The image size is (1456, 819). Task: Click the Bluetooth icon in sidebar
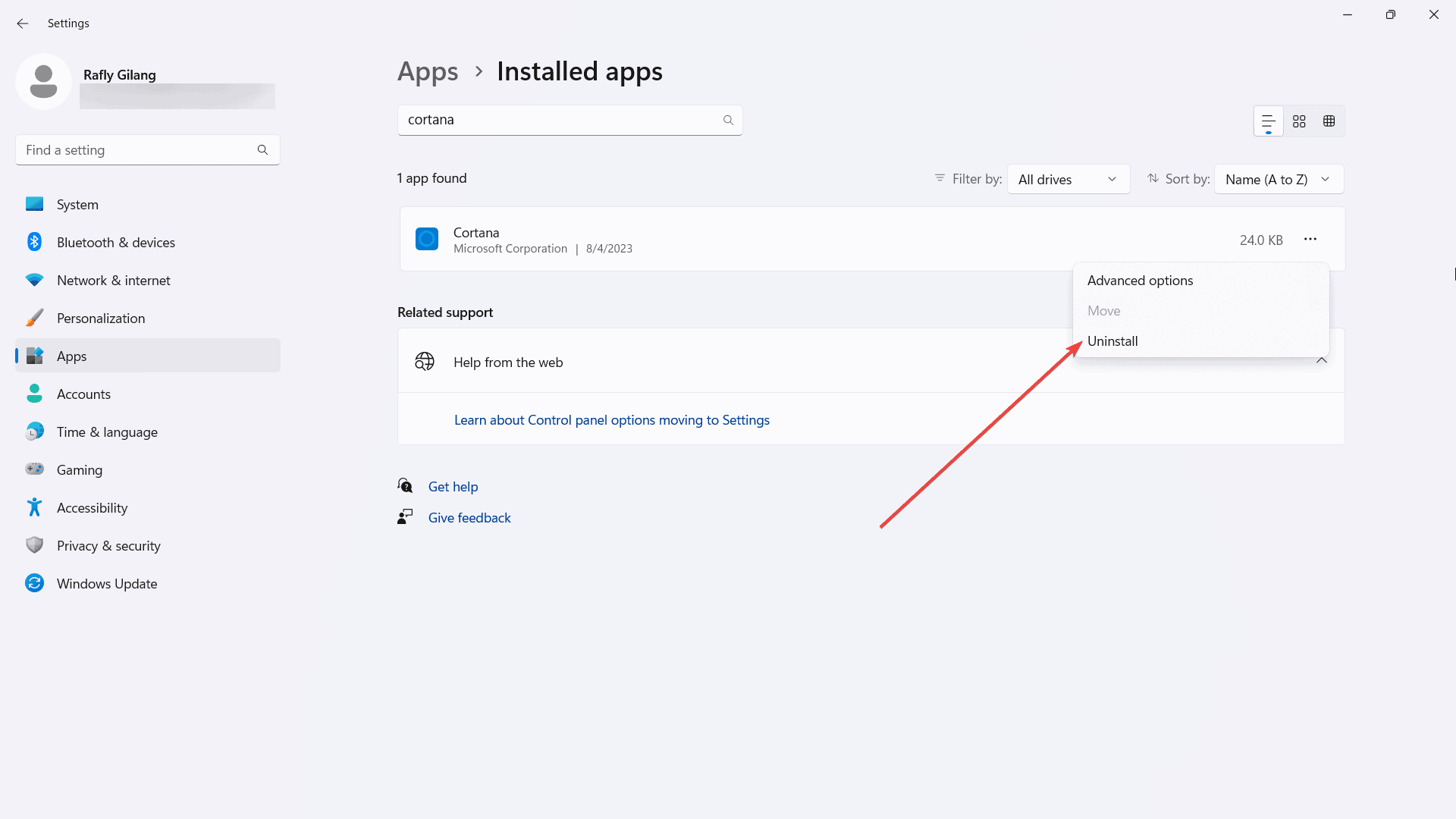point(34,242)
